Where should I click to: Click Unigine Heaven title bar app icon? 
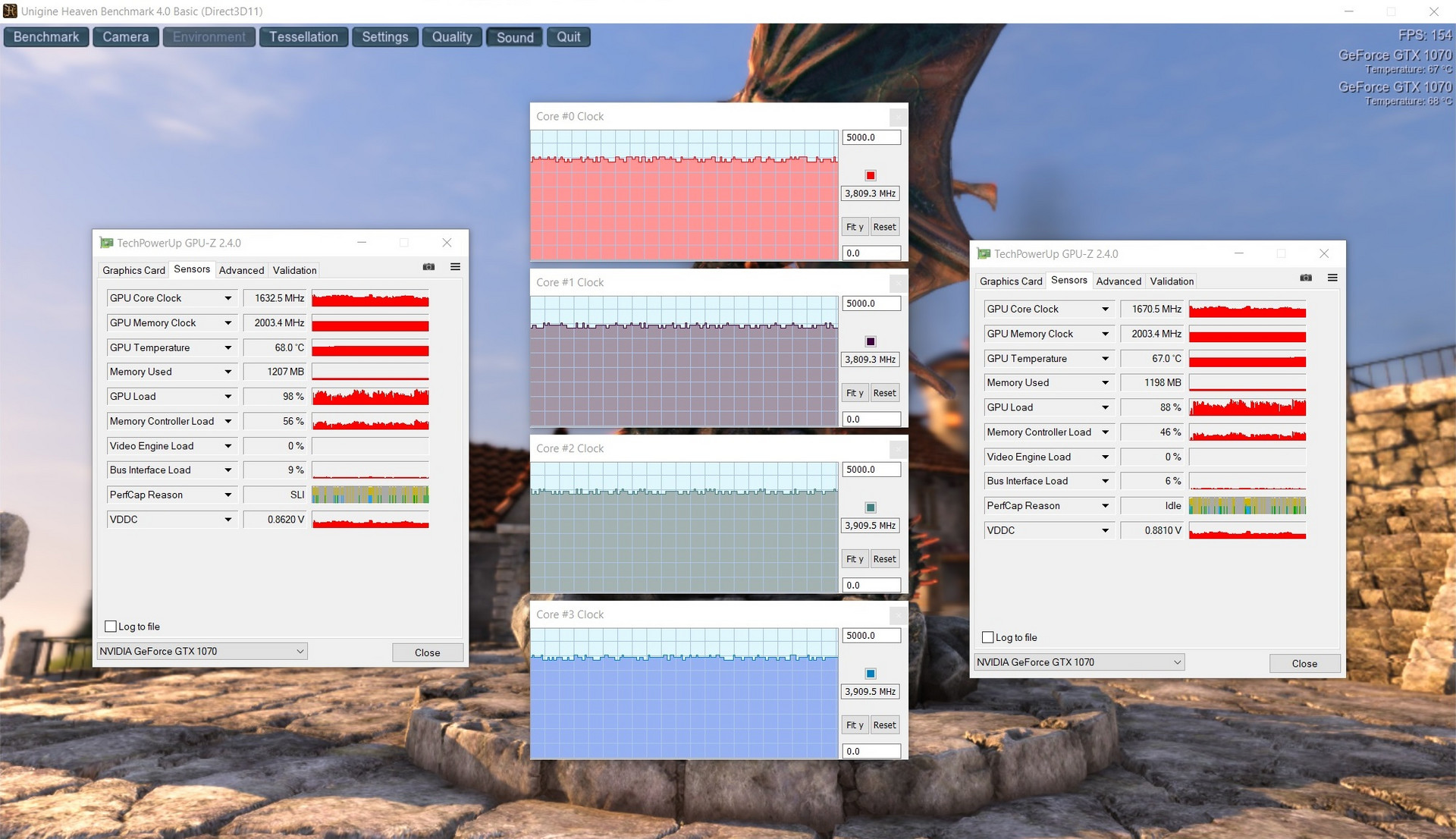pyautogui.click(x=10, y=11)
